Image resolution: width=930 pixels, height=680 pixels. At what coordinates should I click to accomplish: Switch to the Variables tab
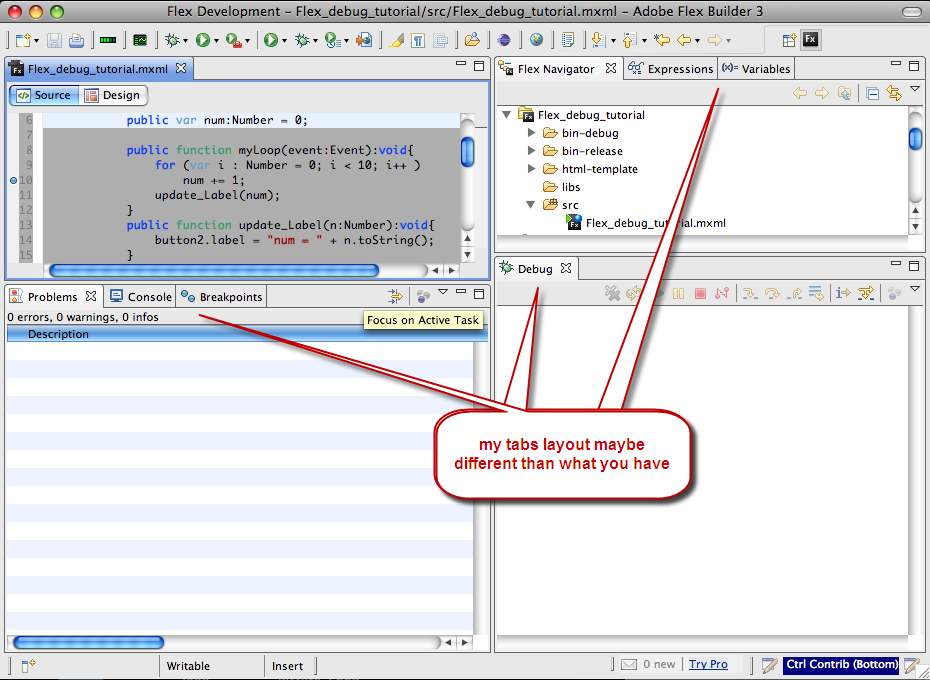coord(756,69)
